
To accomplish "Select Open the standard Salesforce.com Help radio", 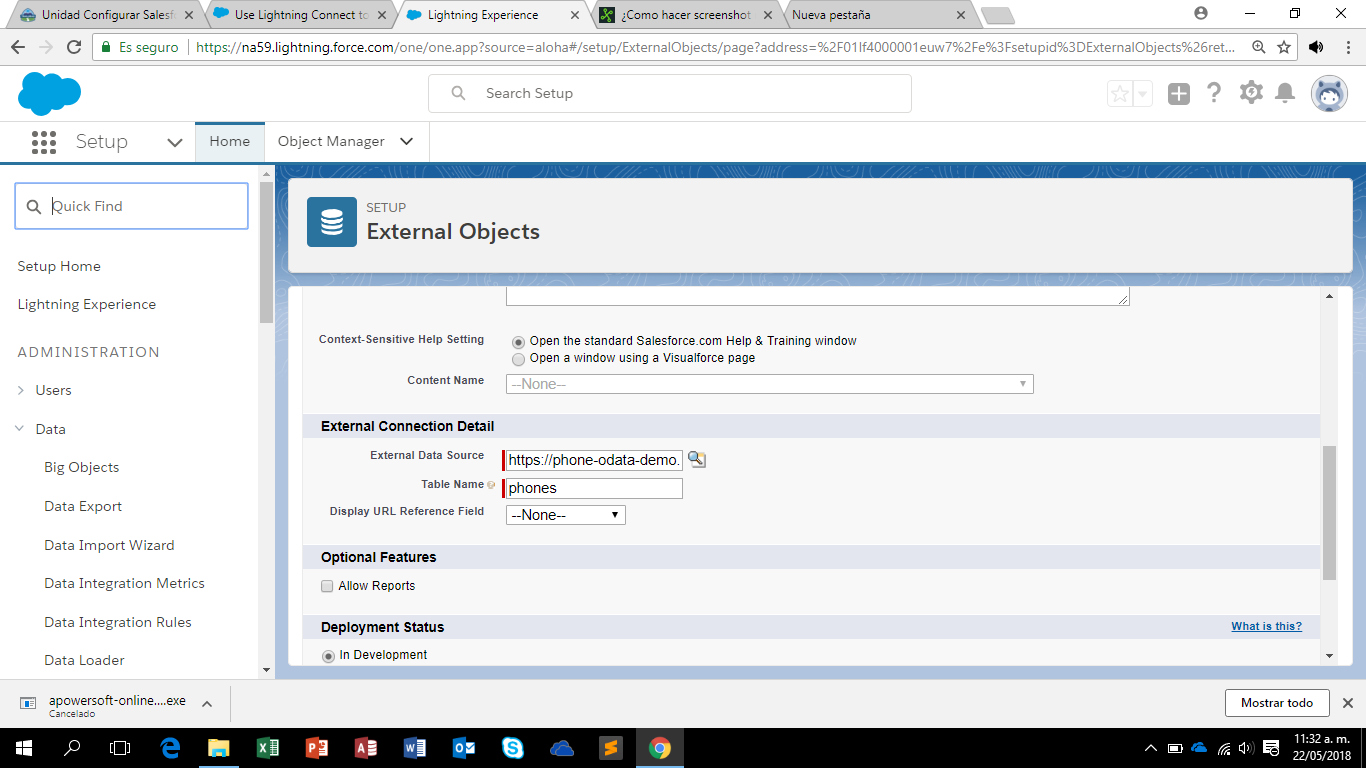I will 518,342.
